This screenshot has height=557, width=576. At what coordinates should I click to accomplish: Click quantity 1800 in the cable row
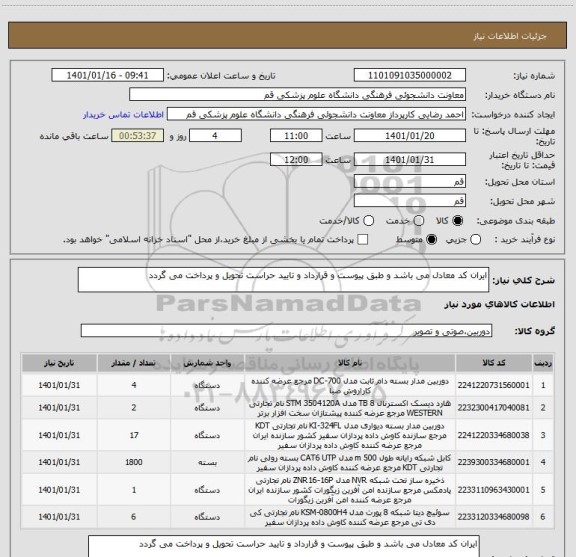pyautogui.click(x=134, y=462)
